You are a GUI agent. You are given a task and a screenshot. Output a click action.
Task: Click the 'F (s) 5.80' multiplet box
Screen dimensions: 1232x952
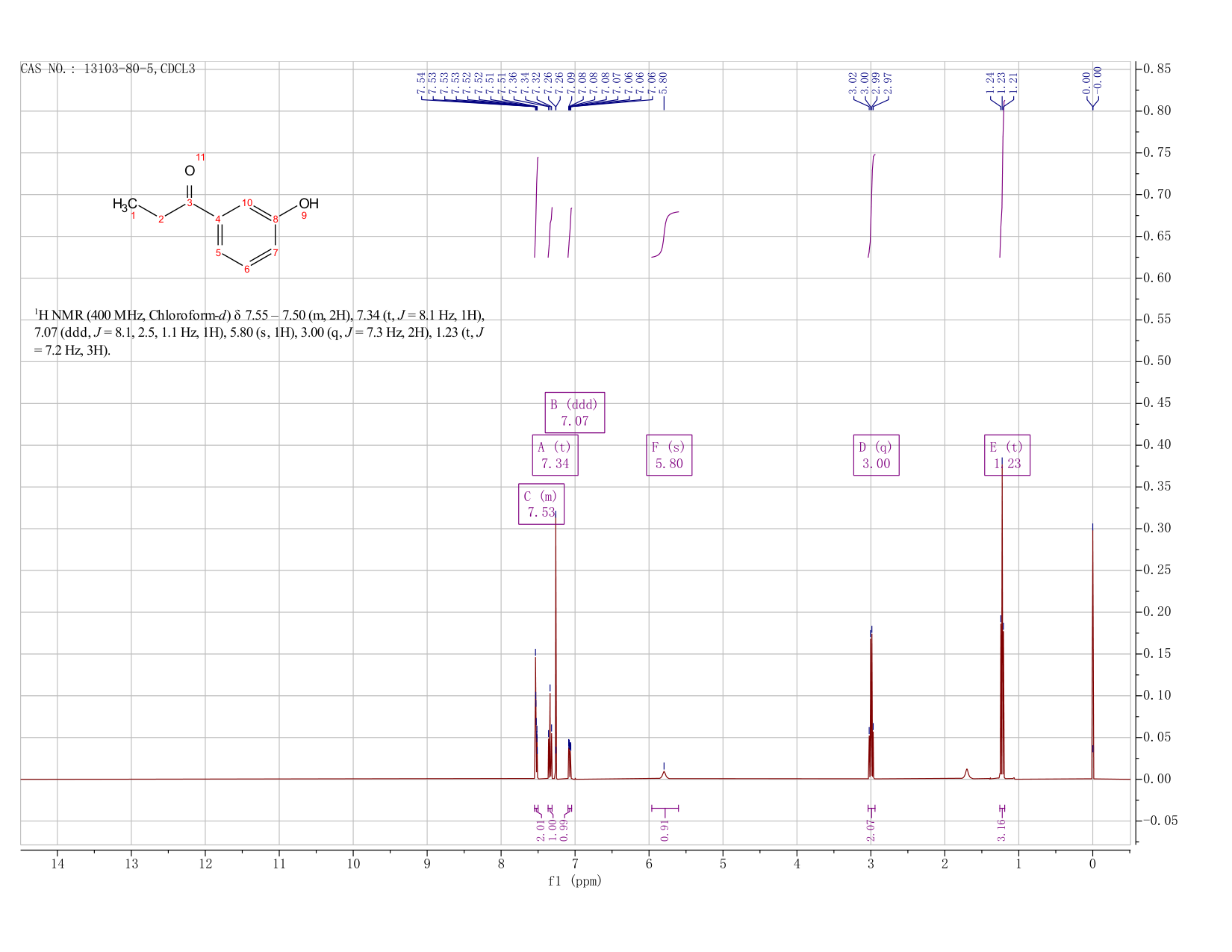[x=669, y=455]
